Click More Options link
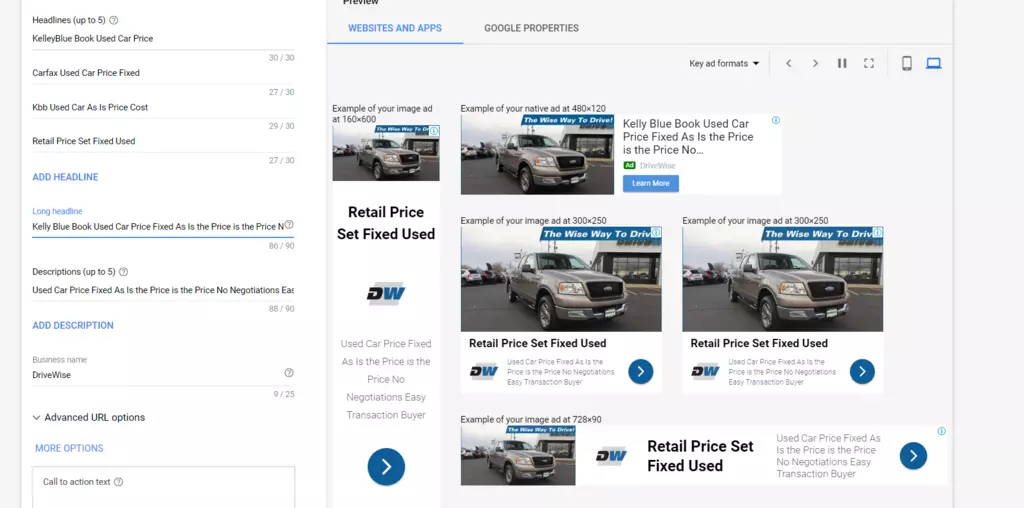This screenshot has height=508, width=1024. [69, 448]
